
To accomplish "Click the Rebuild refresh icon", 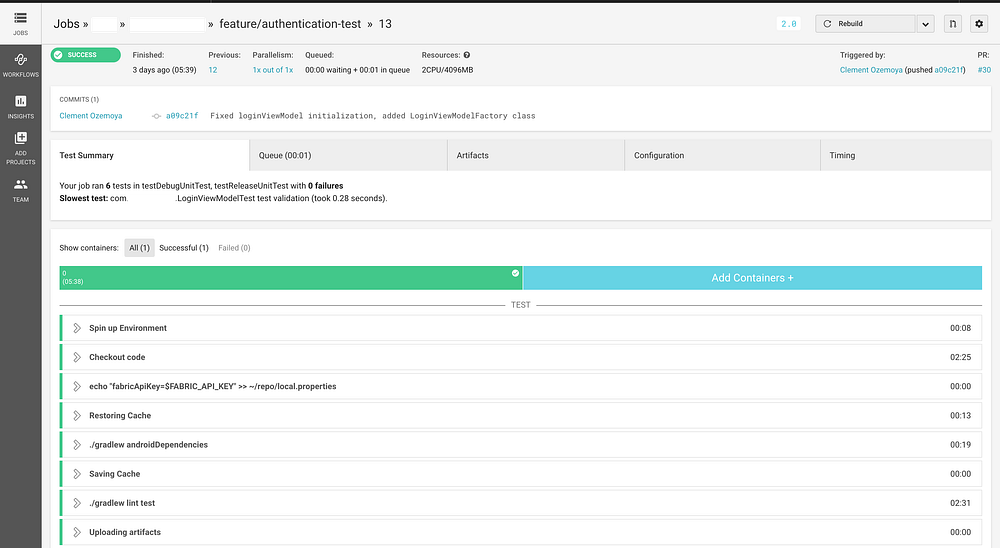I will [x=827, y=24].
